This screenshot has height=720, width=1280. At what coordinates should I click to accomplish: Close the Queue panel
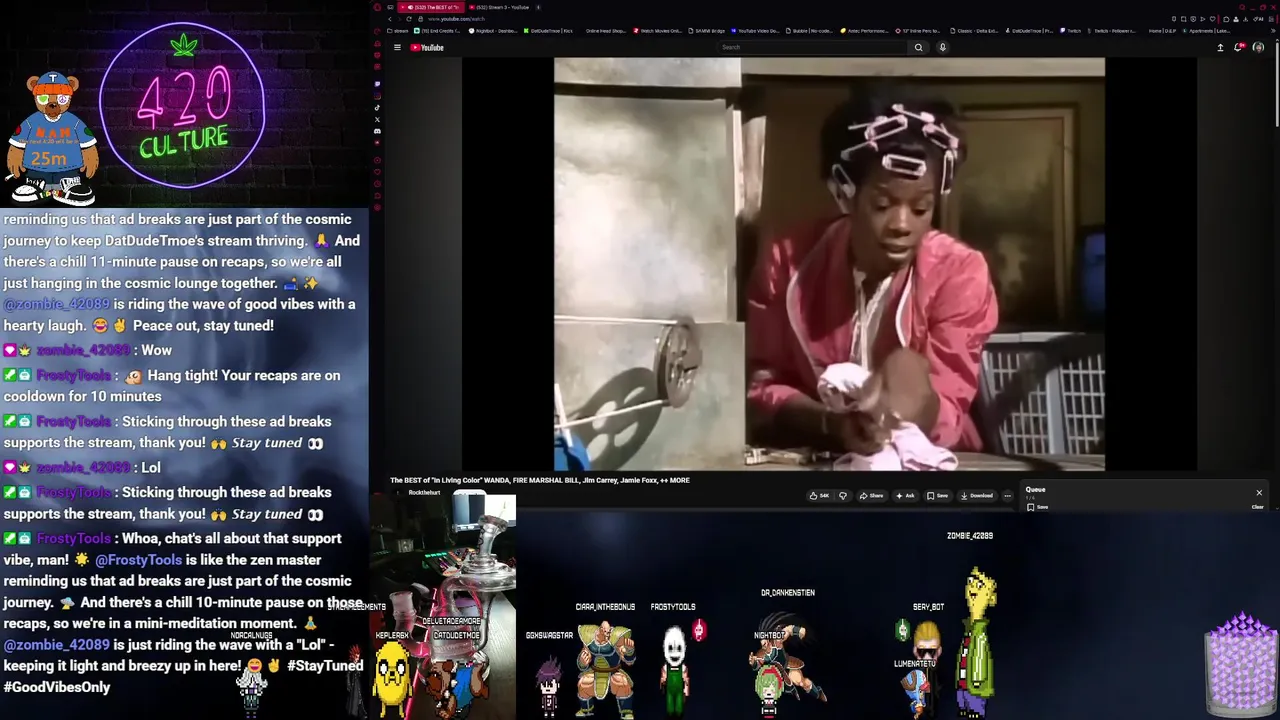click(1259, 492)
